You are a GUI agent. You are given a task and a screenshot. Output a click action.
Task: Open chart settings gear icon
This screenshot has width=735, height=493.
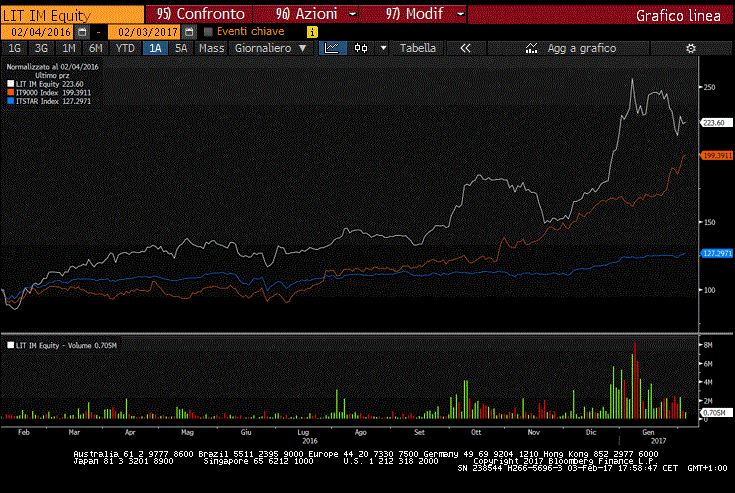coord(689,48)
